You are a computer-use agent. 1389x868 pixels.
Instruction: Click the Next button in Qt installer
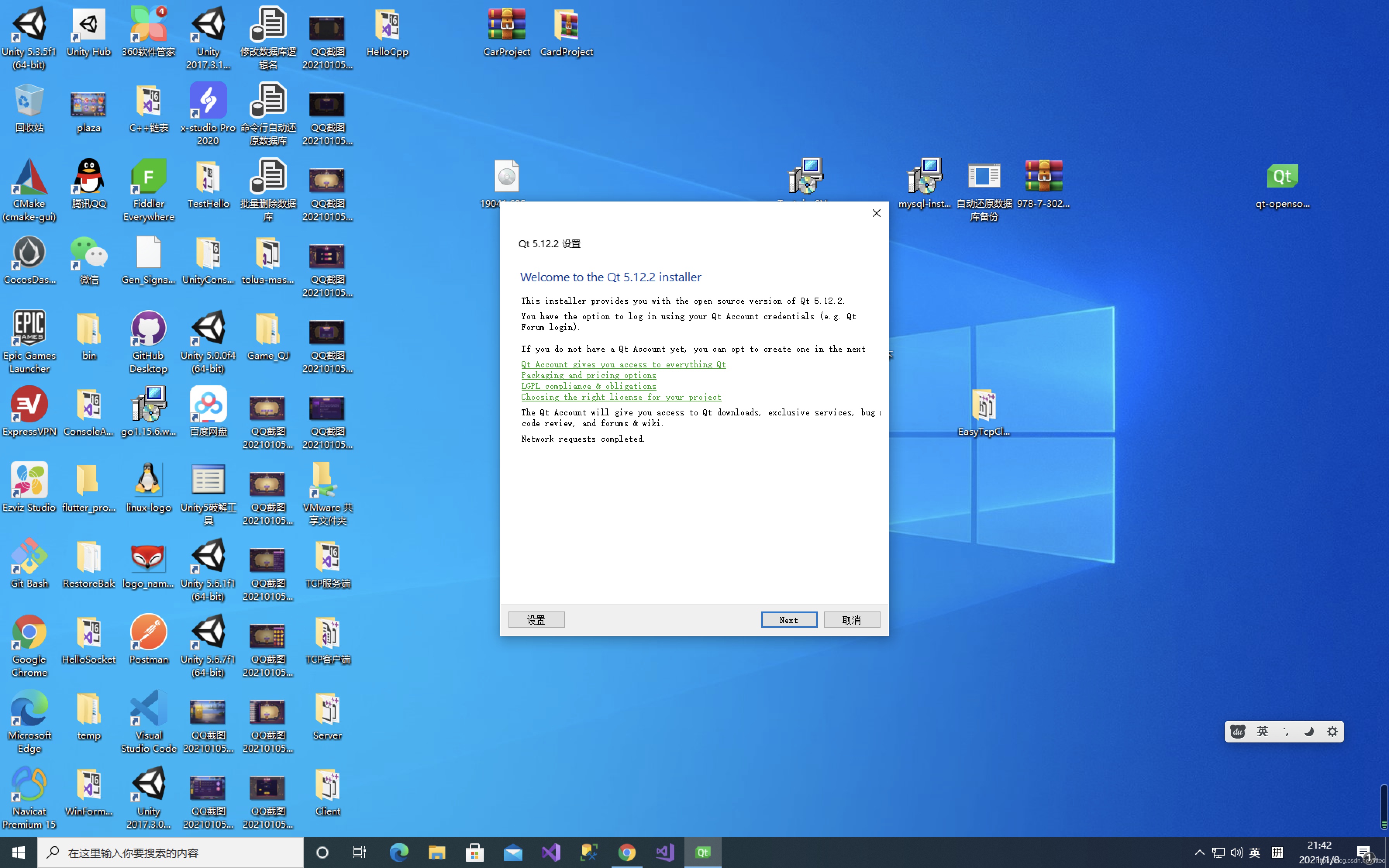tap(789, 620)
